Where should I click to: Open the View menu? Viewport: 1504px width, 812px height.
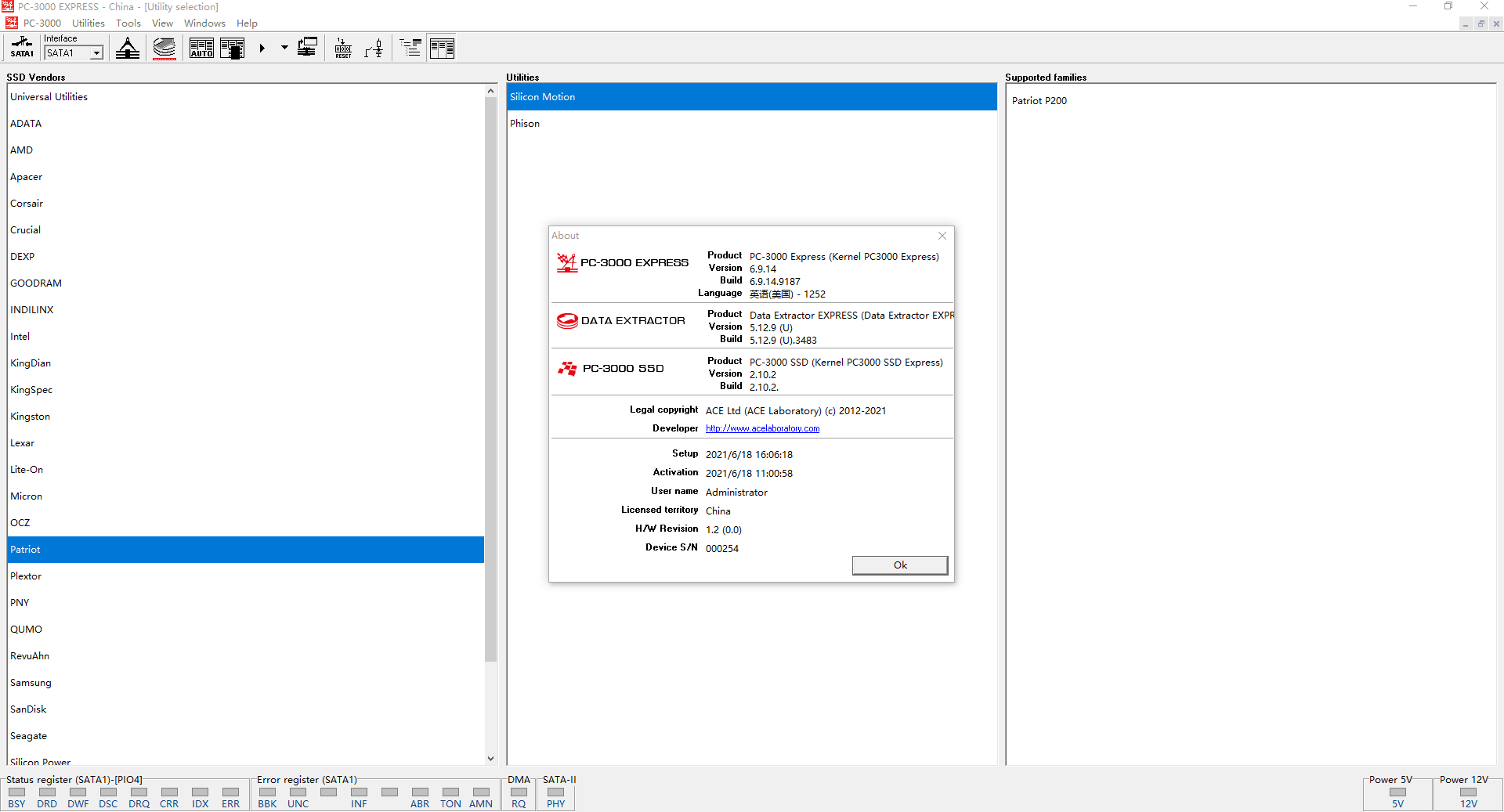[162, 23]
